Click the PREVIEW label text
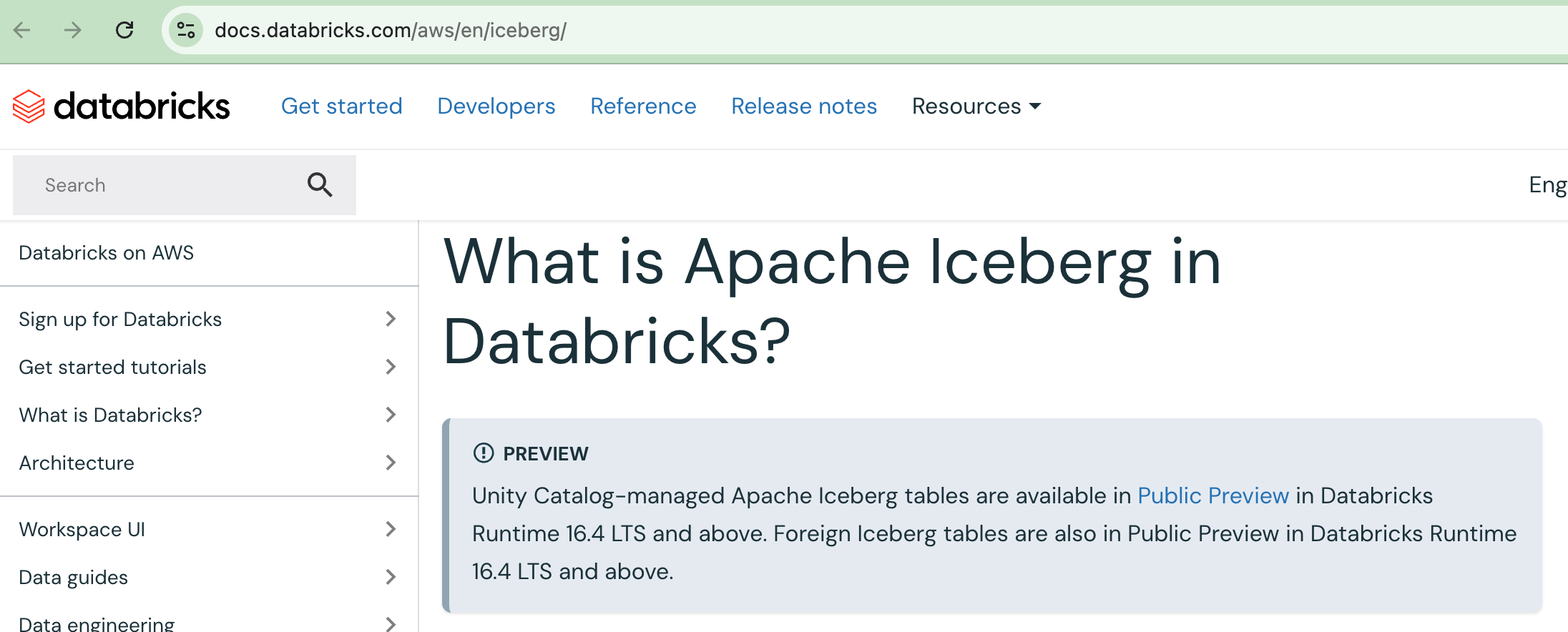The width and height of the screenshot is (1568, 632). [546, 454]
